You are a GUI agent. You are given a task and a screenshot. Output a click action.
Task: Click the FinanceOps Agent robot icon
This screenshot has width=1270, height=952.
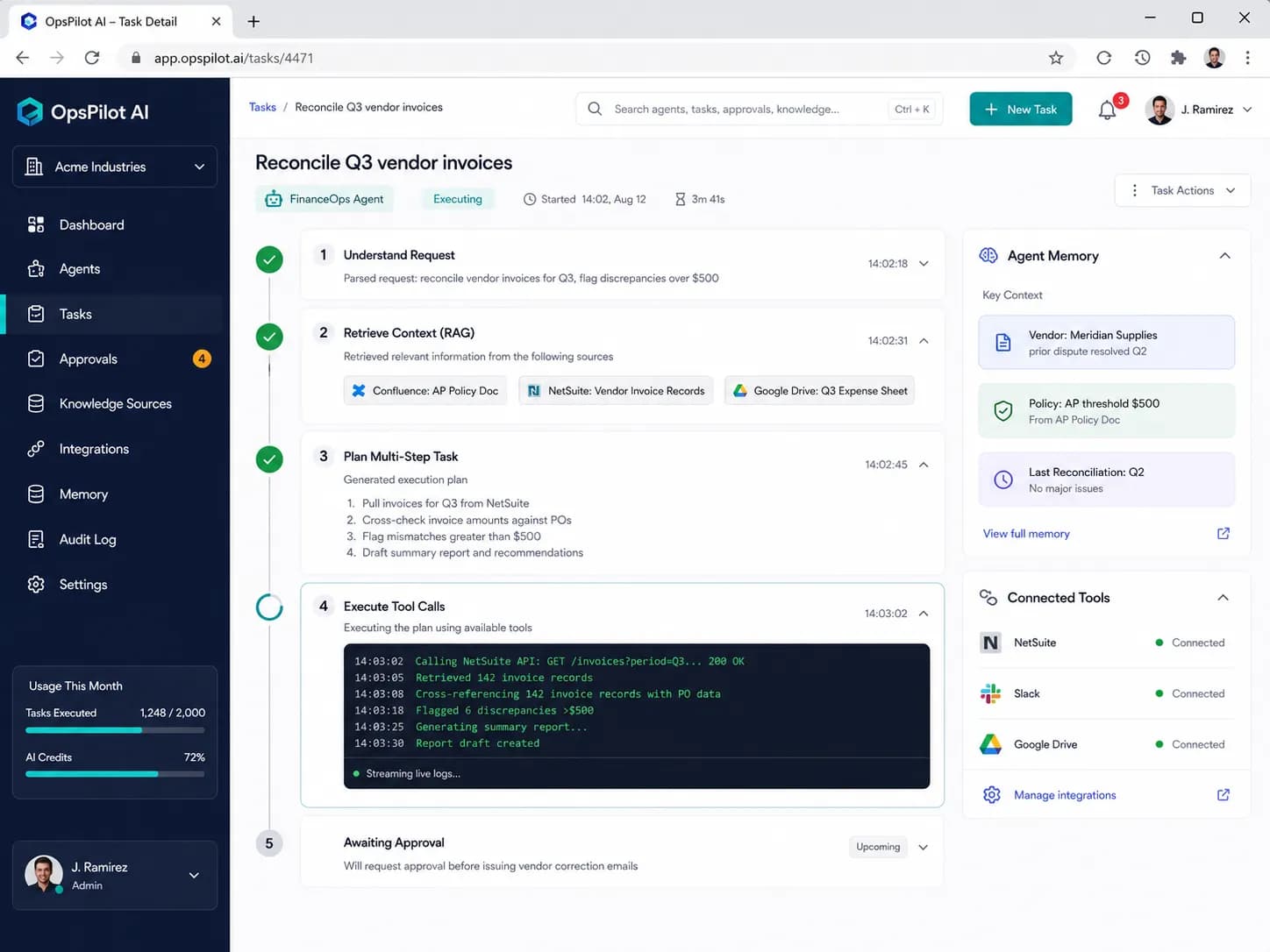click(274, 199)
